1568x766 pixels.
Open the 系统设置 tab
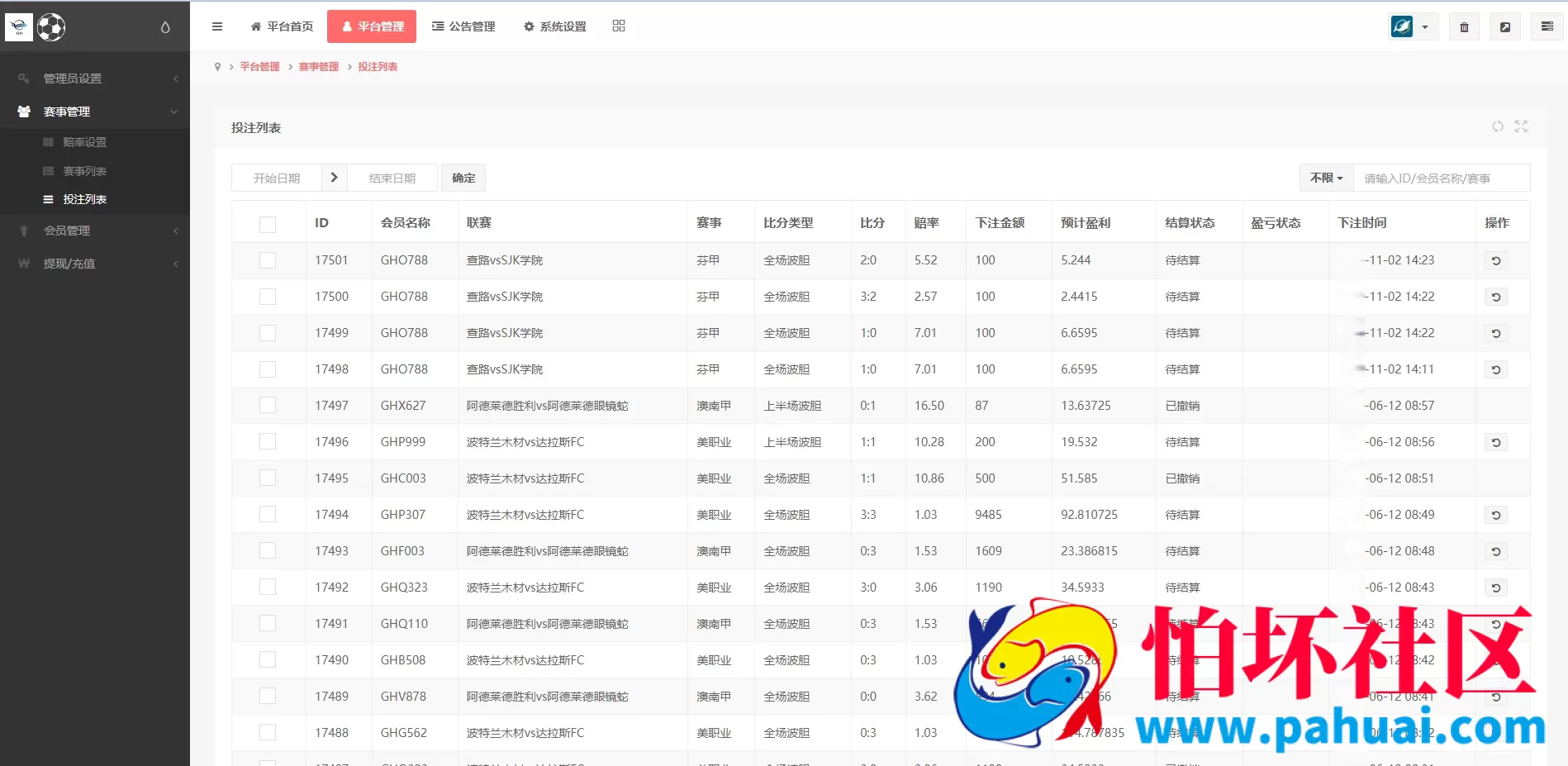[554, 26]
